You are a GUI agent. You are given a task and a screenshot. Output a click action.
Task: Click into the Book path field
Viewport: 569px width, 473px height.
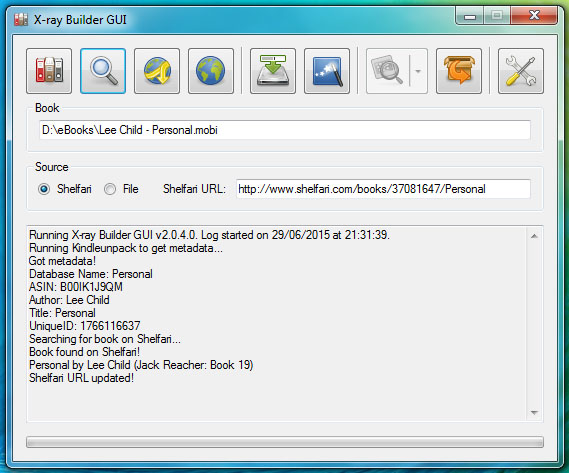284,130
